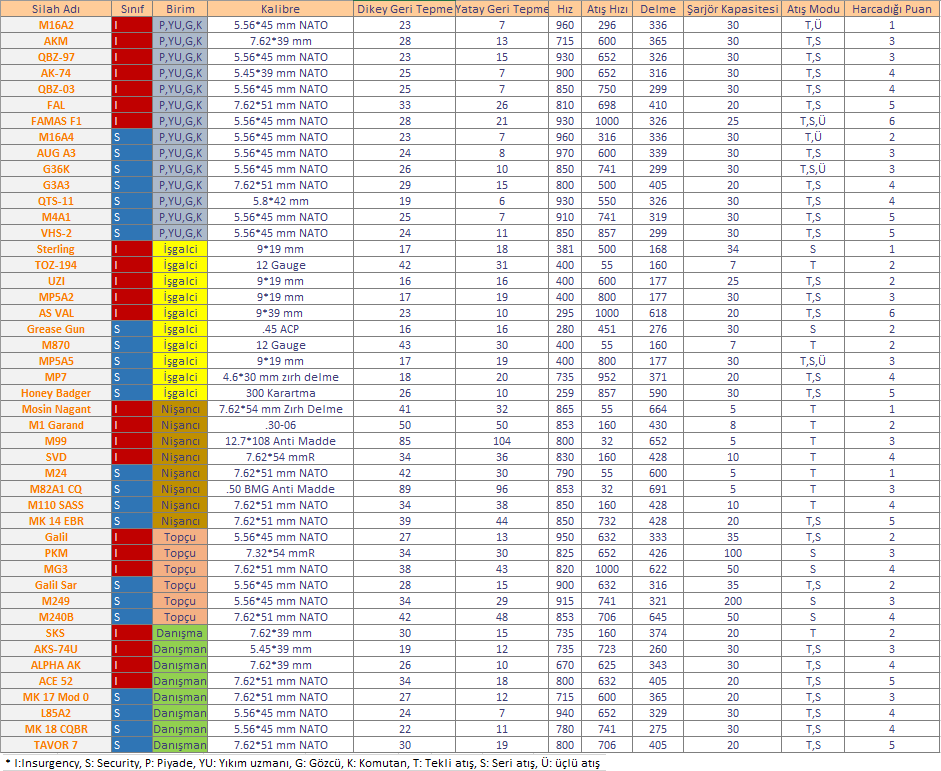
Task: Select the M4A1 name cell
Action: click(56, 217)
